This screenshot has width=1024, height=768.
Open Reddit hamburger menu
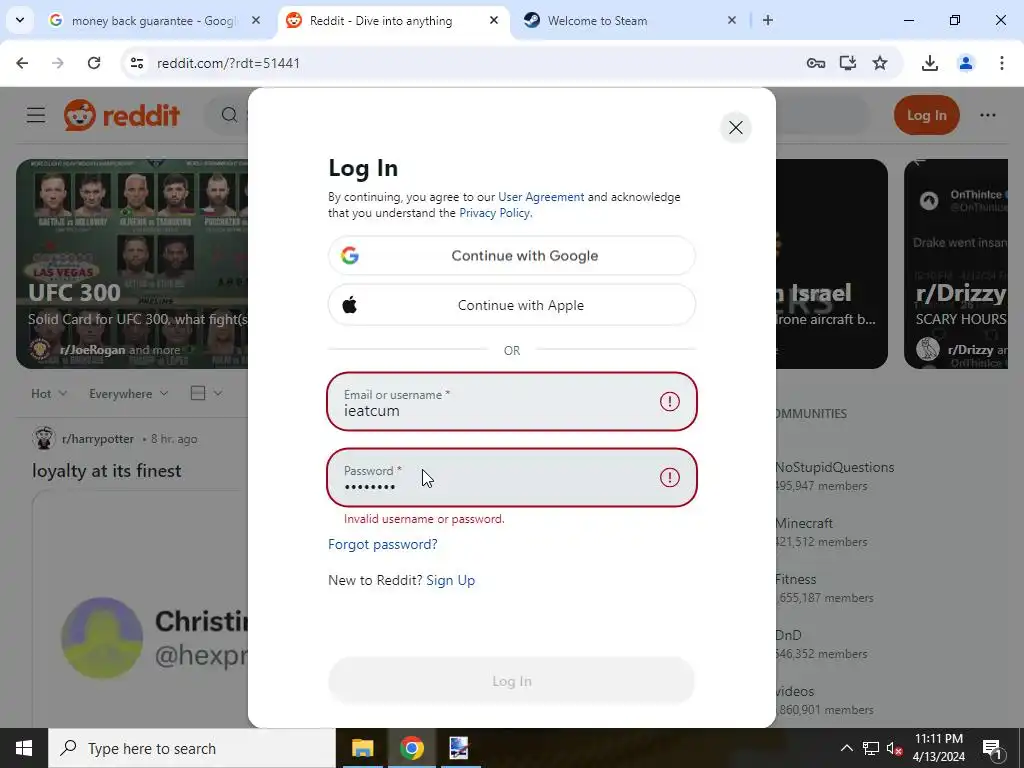36,115
